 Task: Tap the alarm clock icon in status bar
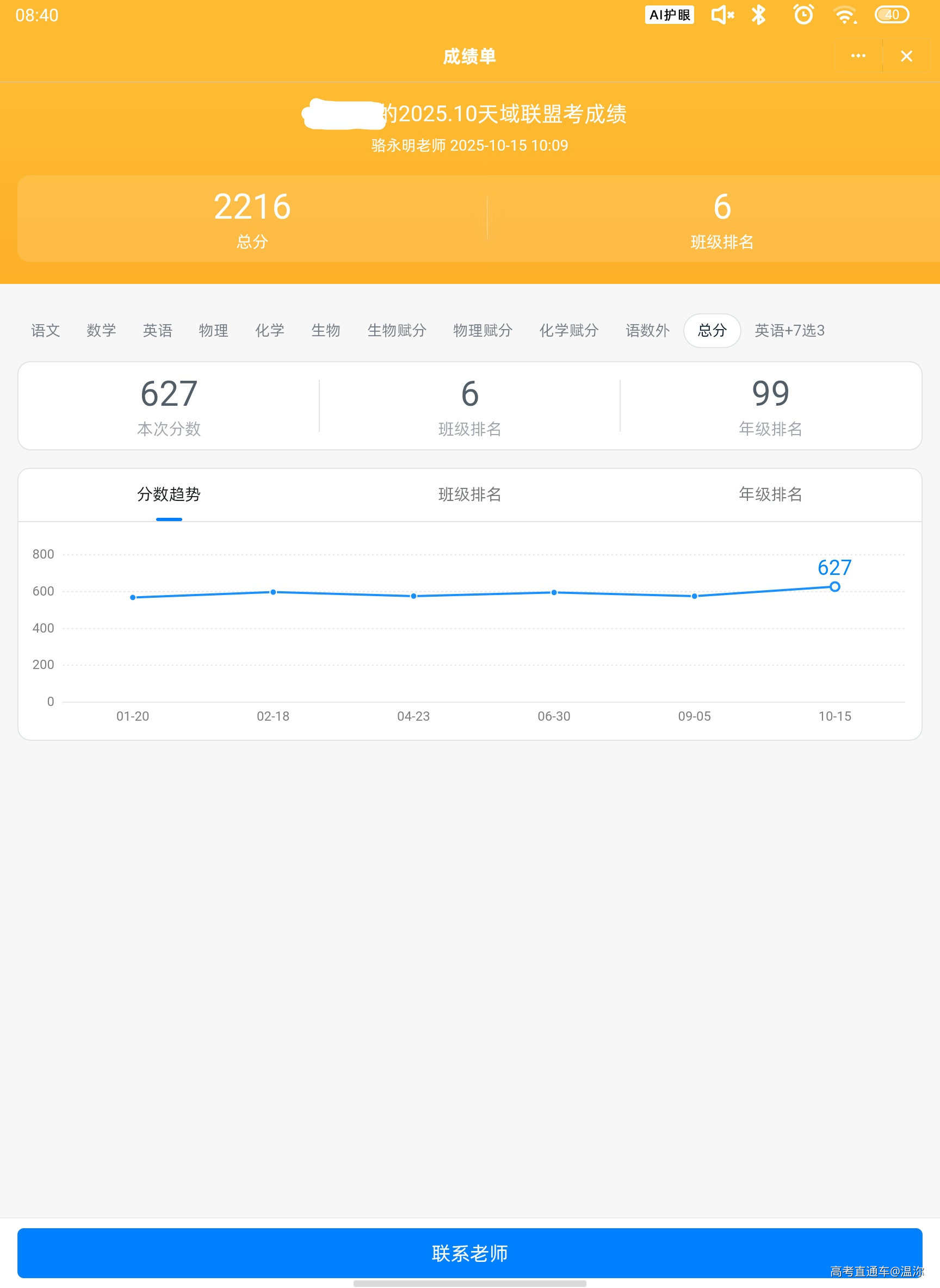click(x=803, y=15)
